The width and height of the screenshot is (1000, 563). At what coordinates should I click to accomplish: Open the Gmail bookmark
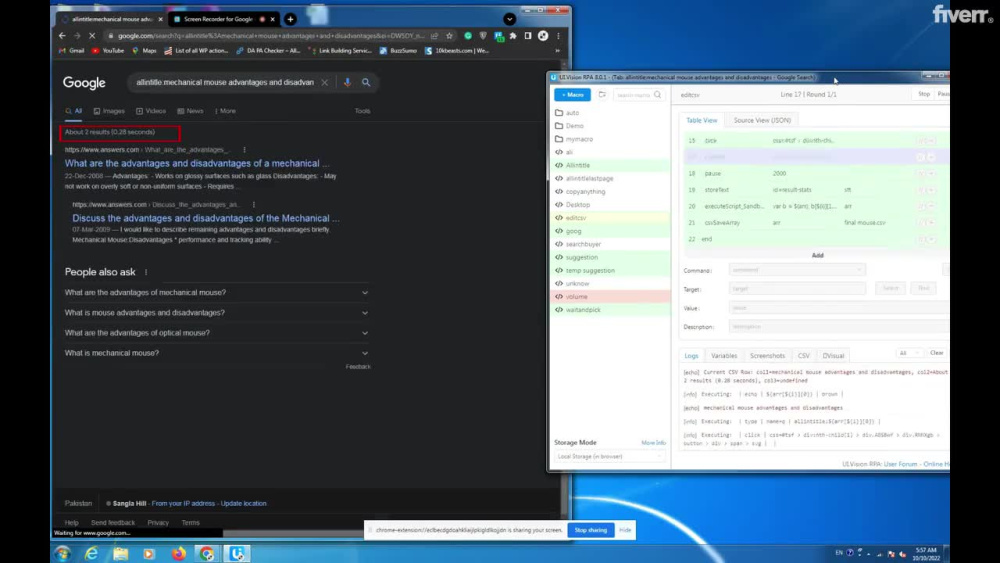click(71, 50)
